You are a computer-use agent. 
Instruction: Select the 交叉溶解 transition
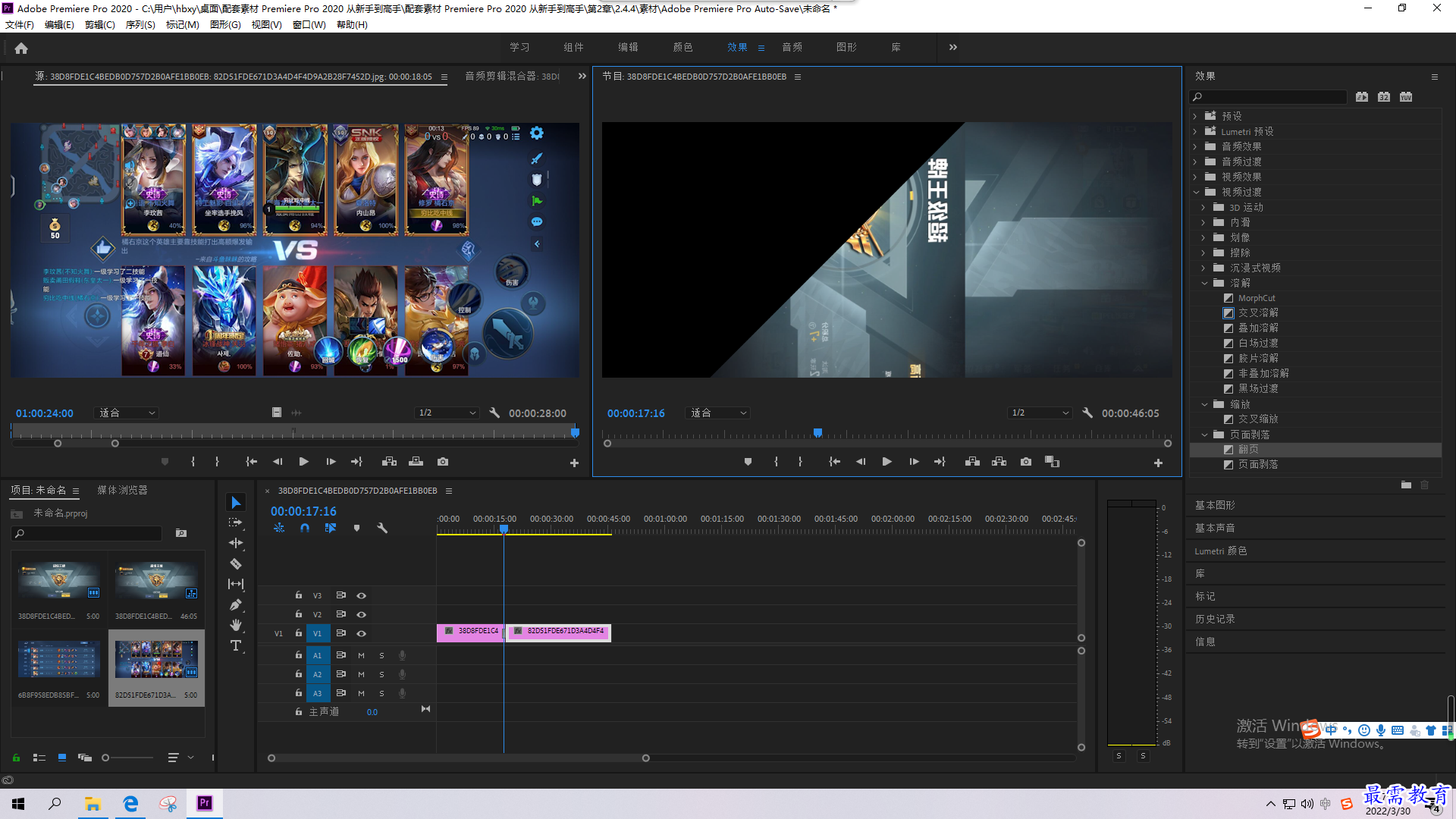coord(1257,312)
